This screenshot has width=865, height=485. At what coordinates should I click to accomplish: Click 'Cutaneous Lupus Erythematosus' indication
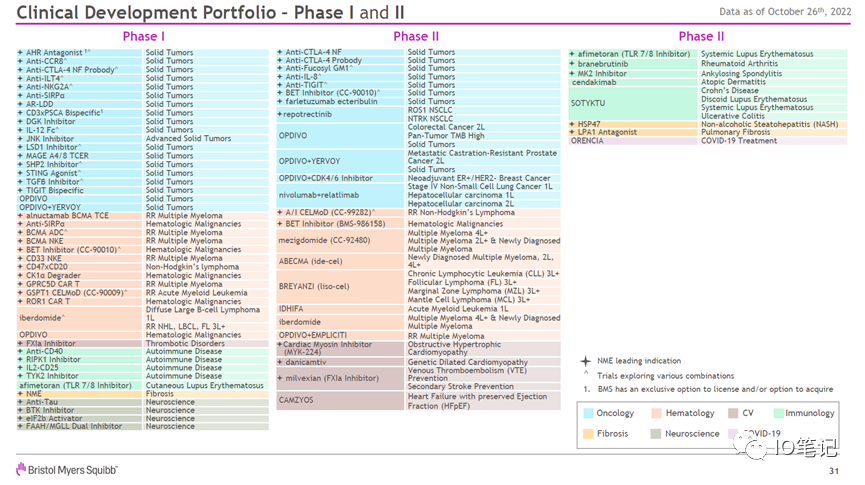click(205, 386)
